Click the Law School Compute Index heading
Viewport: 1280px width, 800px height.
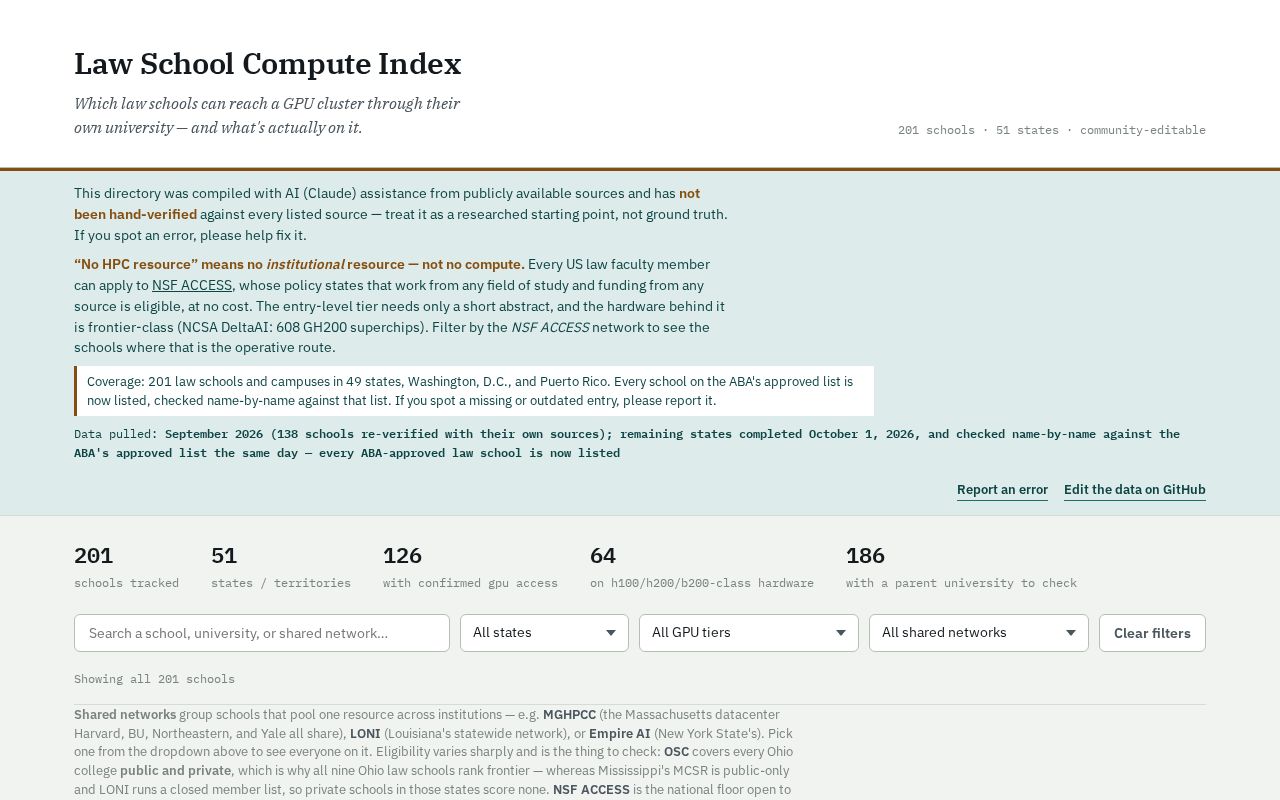click(x=268, y=64)
